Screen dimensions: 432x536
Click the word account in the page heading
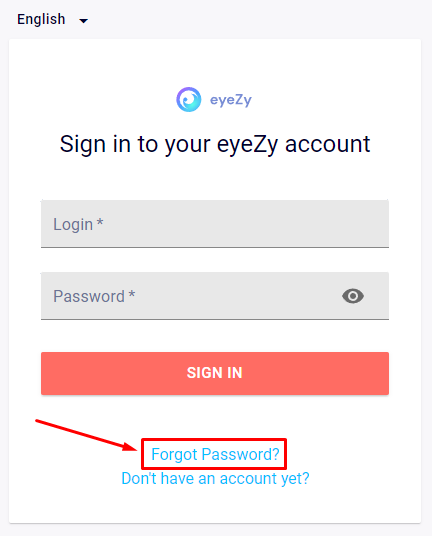coord(327,144)
